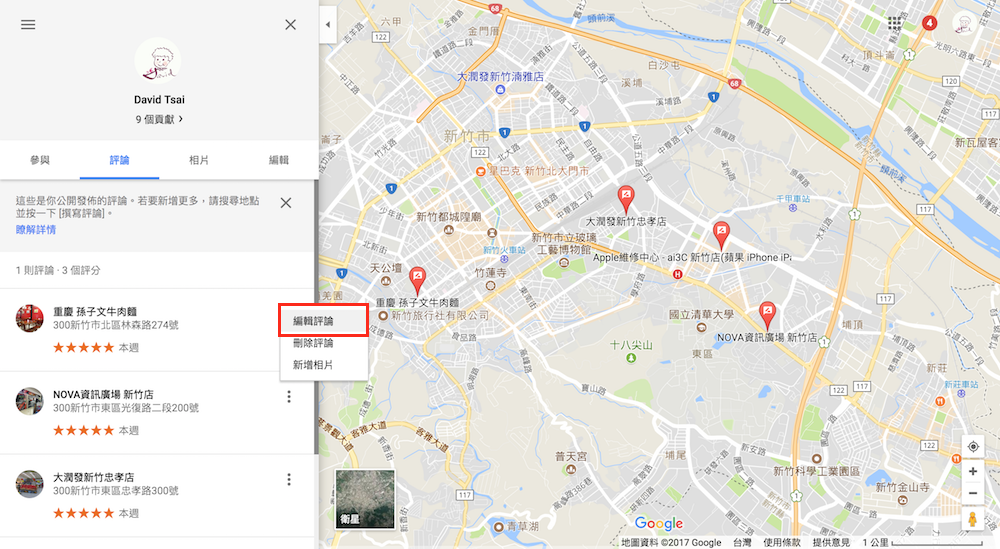Click the red map pin for NOVA資訊廣場
The width and height of the screenshot is (1000, 549).
767,316
